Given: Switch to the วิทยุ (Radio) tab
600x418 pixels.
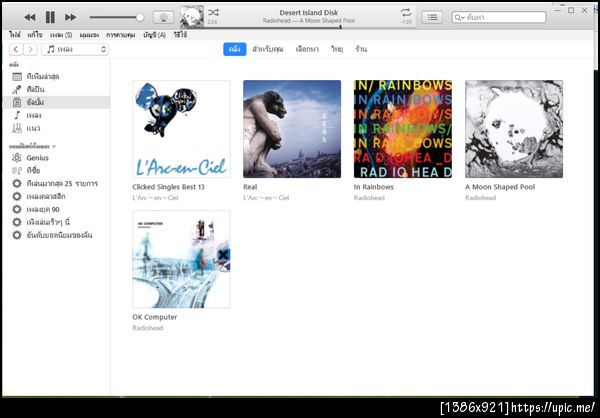Looking at the screenshot, I should coord(337,49).
